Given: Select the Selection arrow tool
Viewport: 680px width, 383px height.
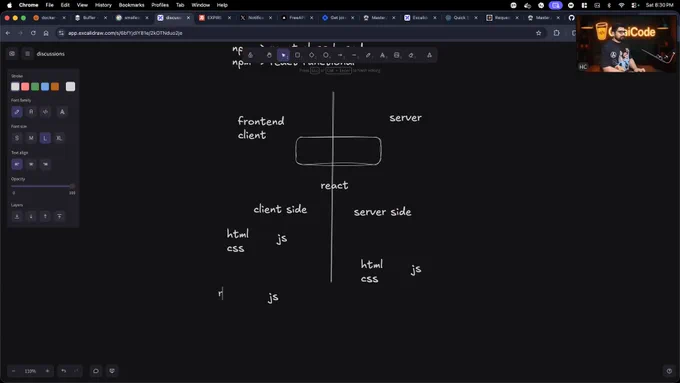Looking at the screenshot, I should pyautogui.click(x=283, y=55).
